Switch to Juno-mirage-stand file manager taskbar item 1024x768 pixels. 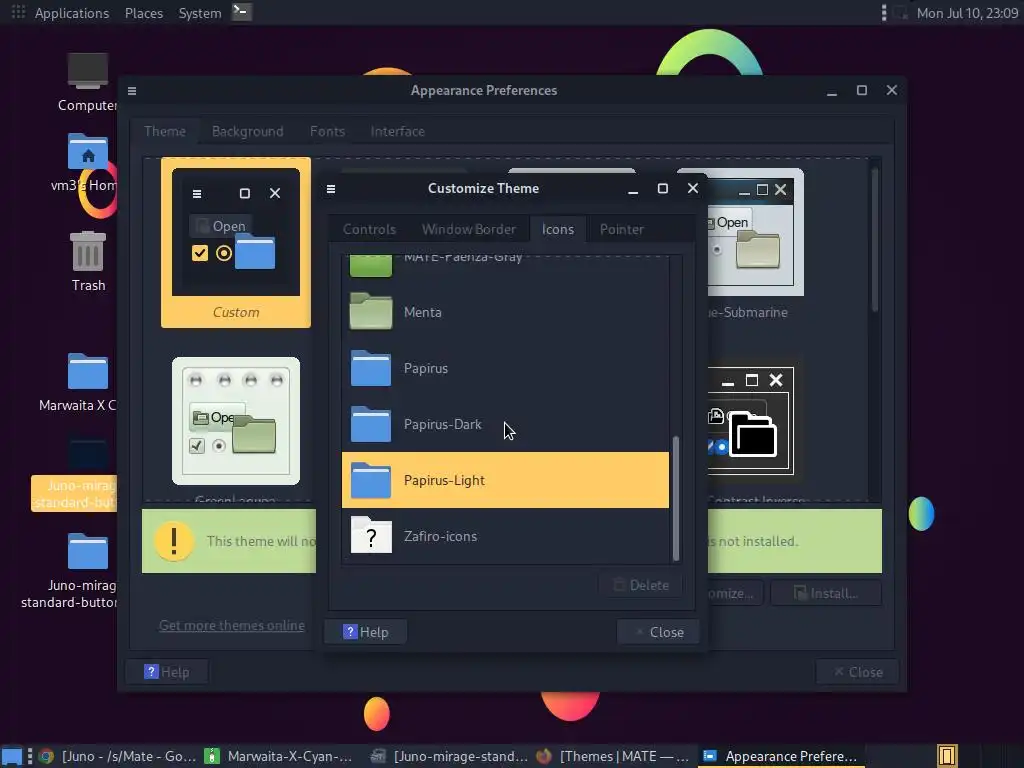click(x=449, y=756)
